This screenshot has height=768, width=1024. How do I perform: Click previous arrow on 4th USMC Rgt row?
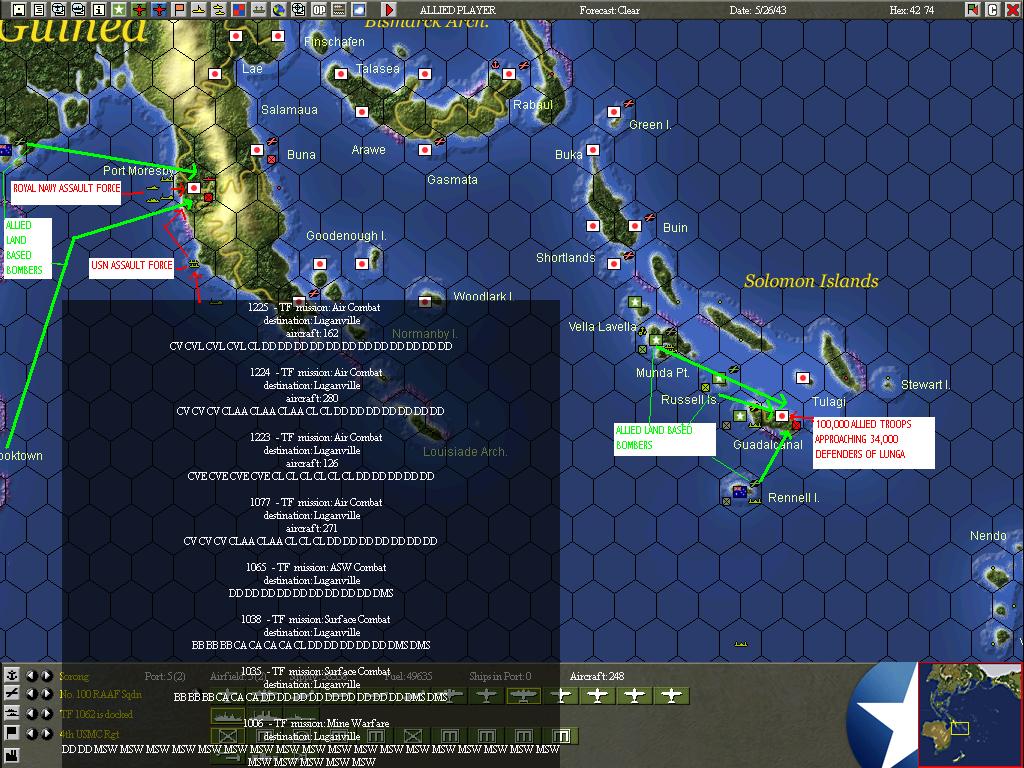coord(31,733)
